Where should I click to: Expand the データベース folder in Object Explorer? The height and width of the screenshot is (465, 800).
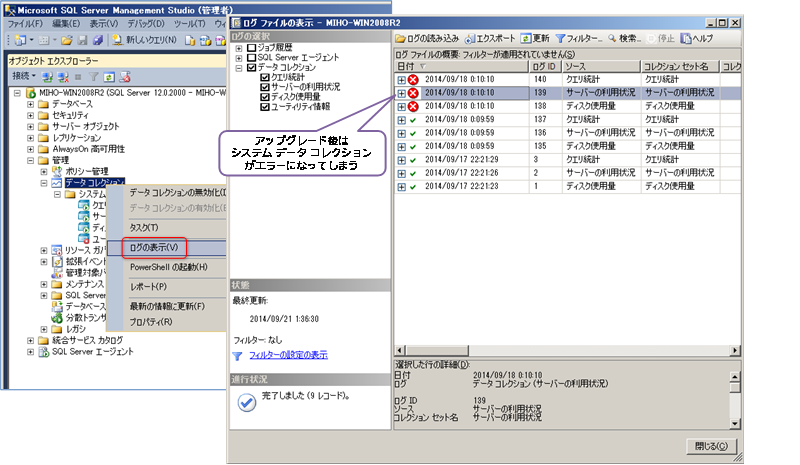tap(31, 104)
